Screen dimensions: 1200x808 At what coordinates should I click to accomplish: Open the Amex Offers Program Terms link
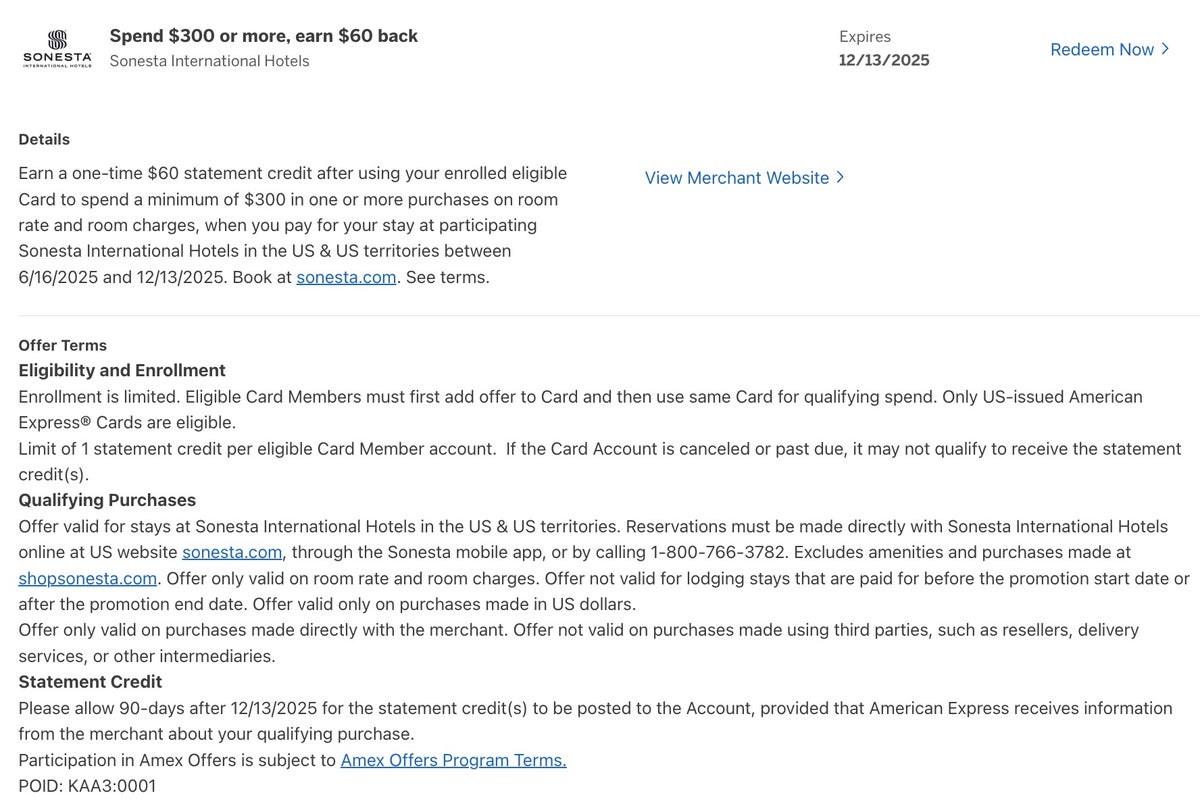[453, 760]
